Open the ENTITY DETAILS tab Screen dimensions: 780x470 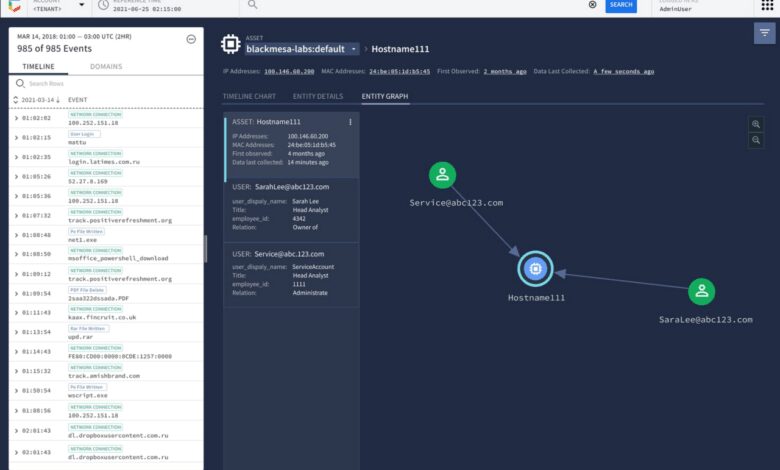point(318,96)
